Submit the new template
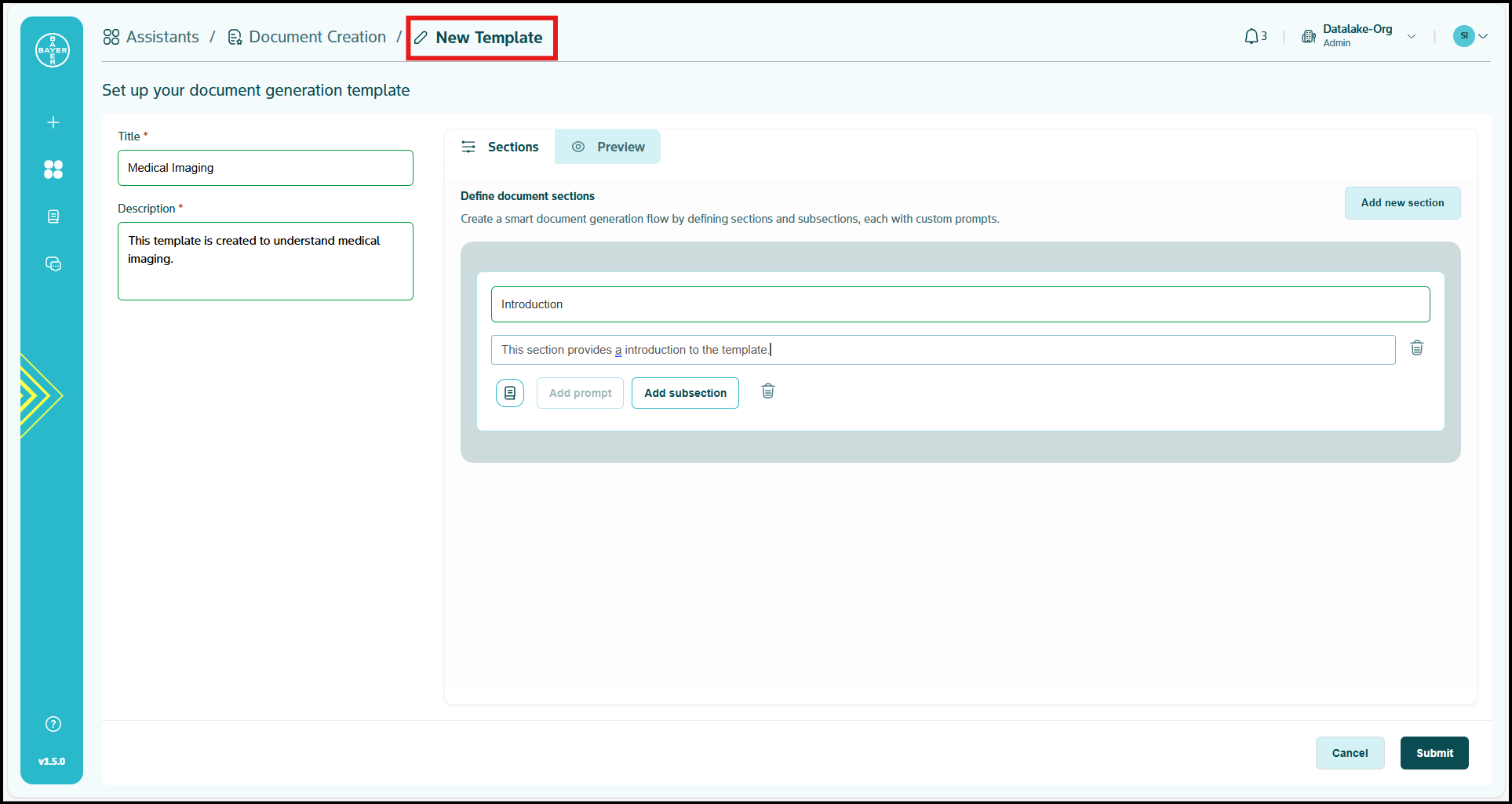The image size is (1512, 804). 1434,753
